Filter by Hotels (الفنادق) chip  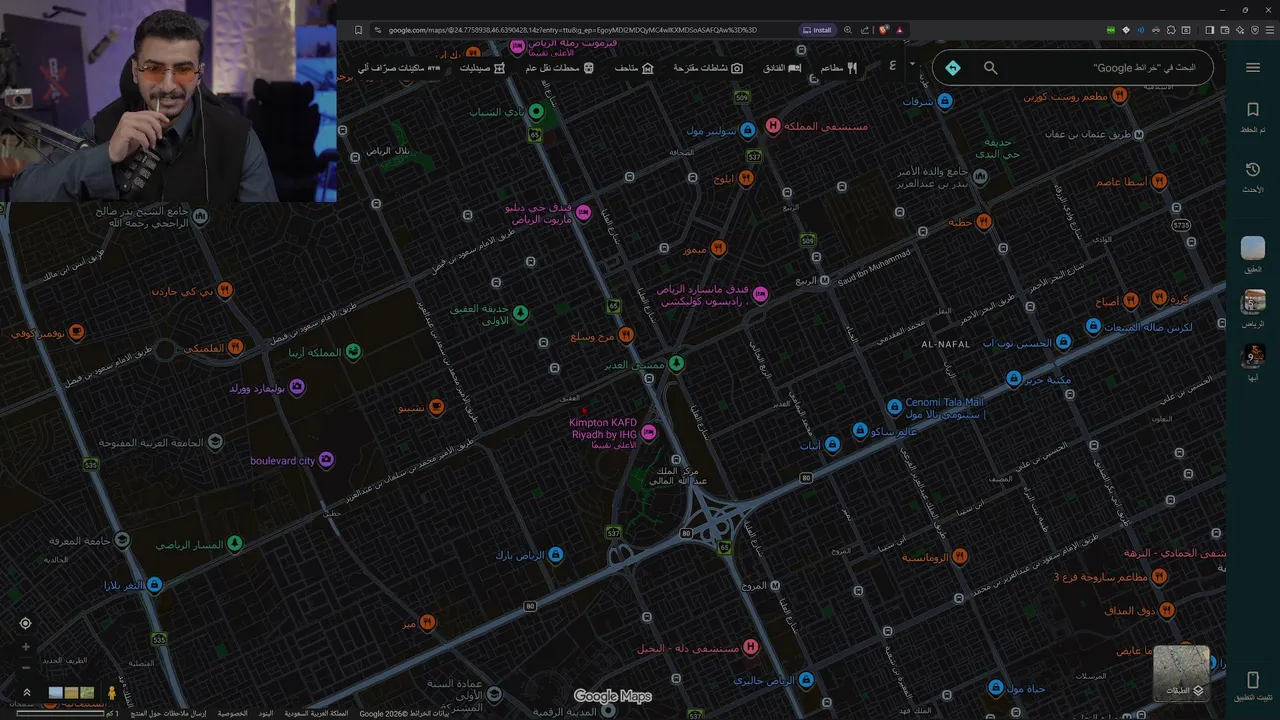click(782, 68)
